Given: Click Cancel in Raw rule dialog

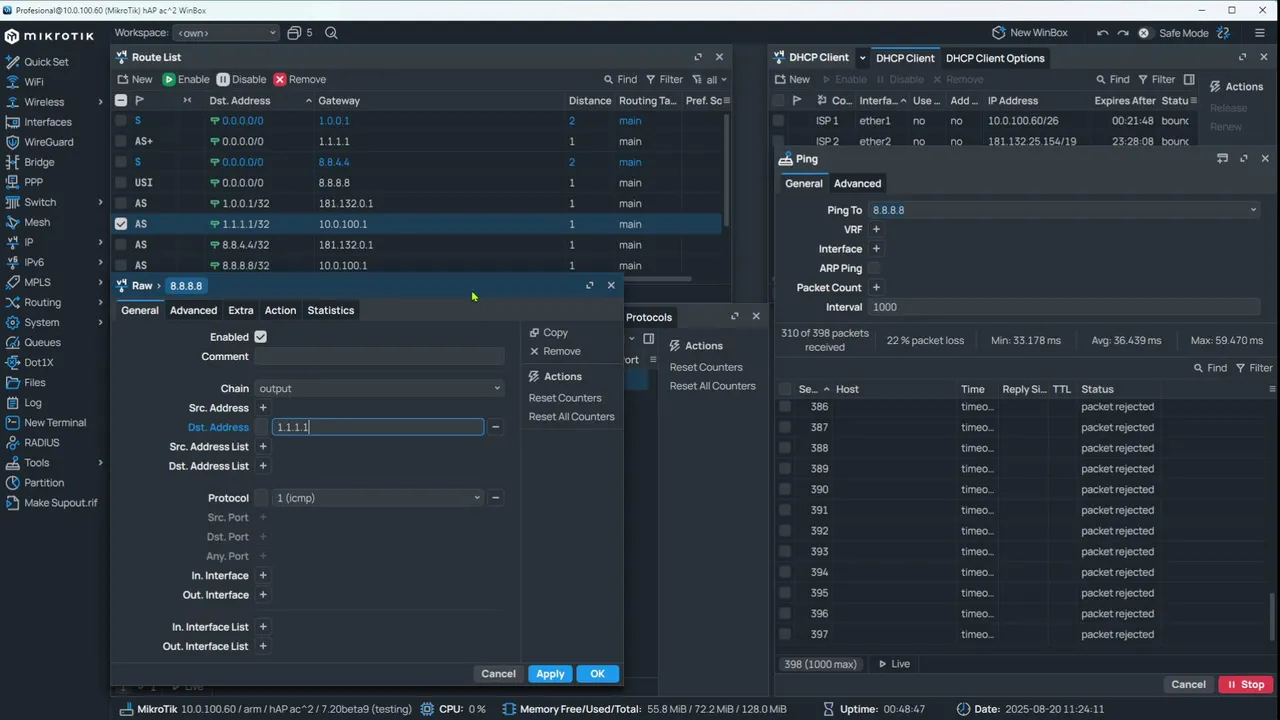Looking at the screenshot, I should tap(498, 674).
